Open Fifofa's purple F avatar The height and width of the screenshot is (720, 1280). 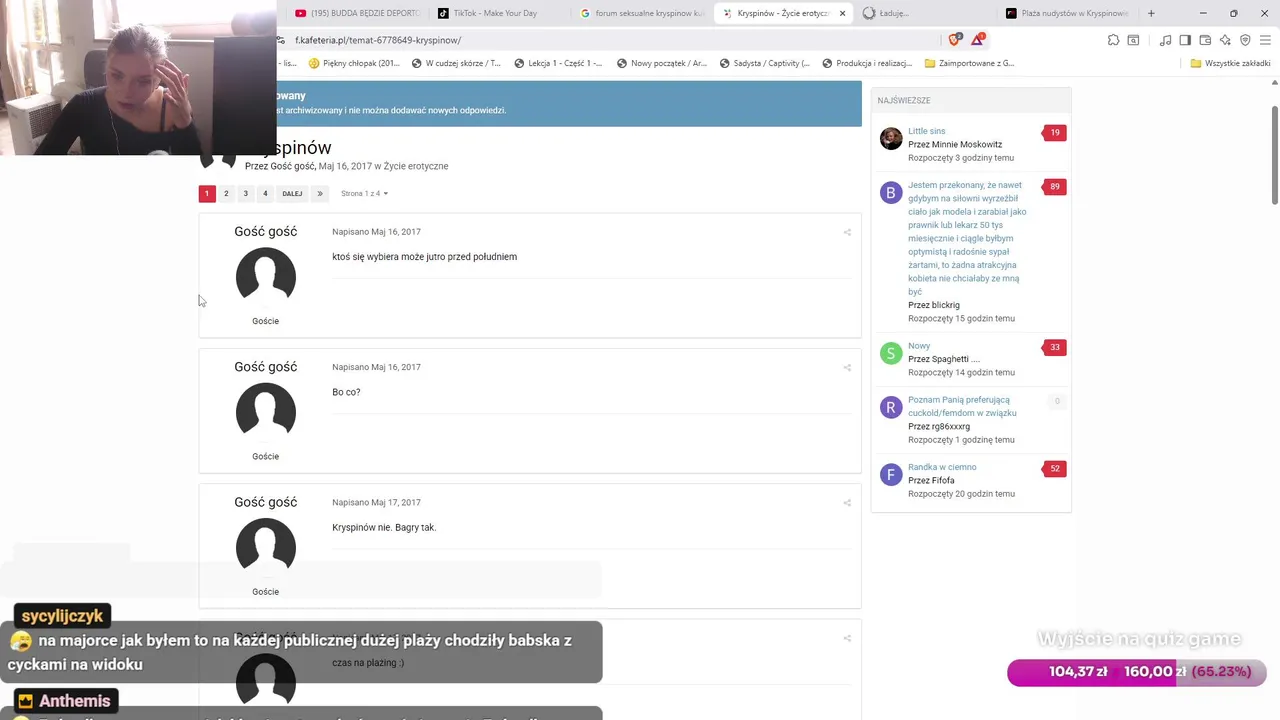click(891, 474)
